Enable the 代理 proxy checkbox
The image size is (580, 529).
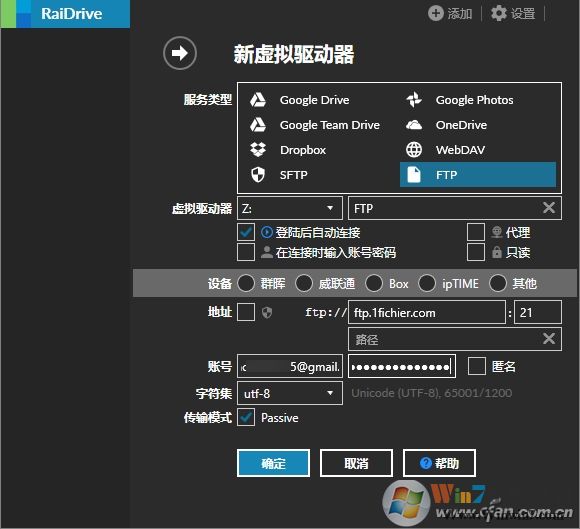tap(476, 232)
